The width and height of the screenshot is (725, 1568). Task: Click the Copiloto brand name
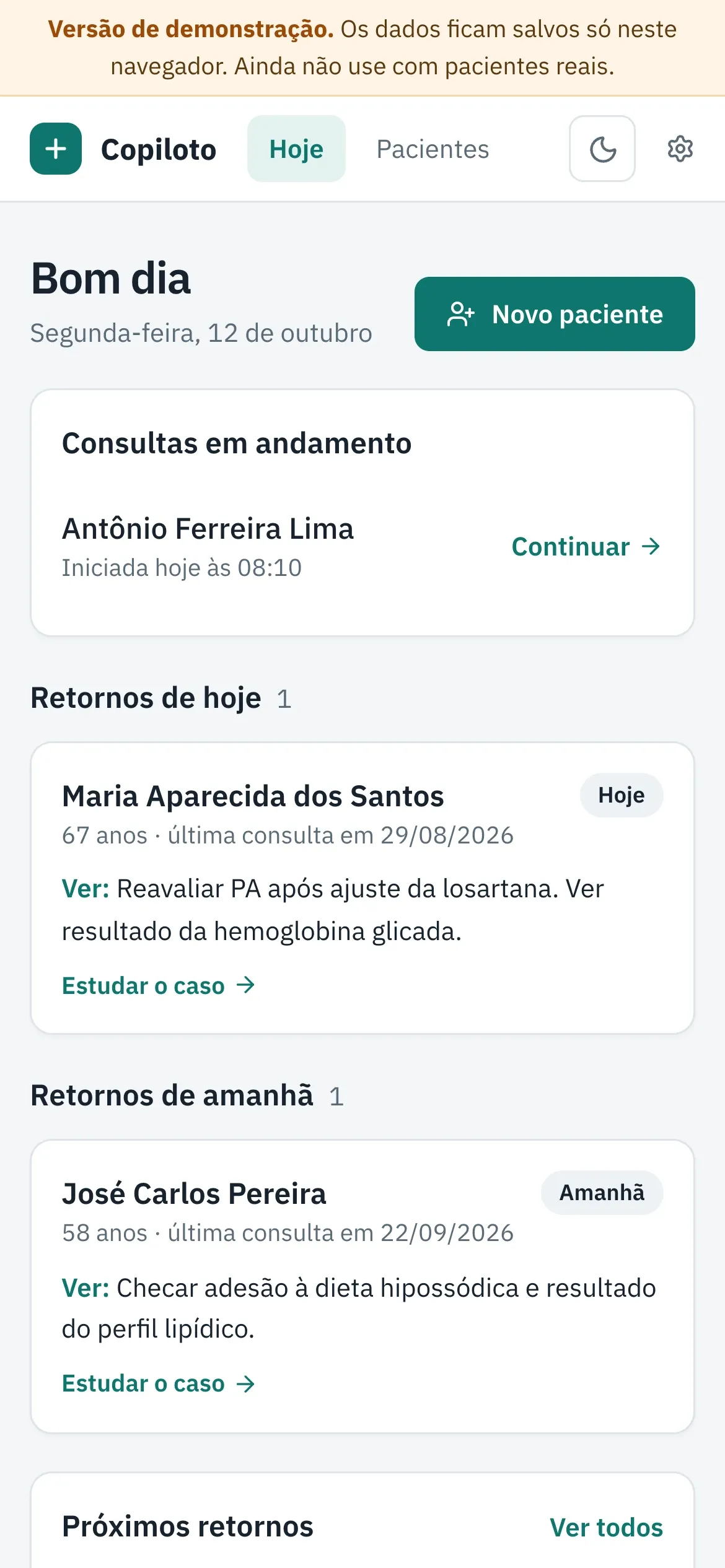pyautogui.click(x=159, y=149)
